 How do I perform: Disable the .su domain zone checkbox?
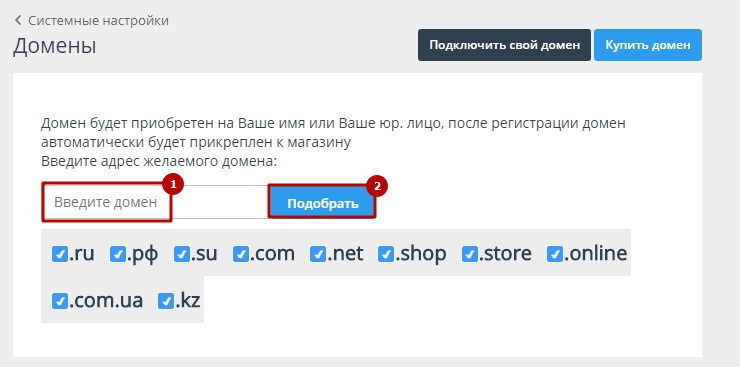[x=181, y=254]
